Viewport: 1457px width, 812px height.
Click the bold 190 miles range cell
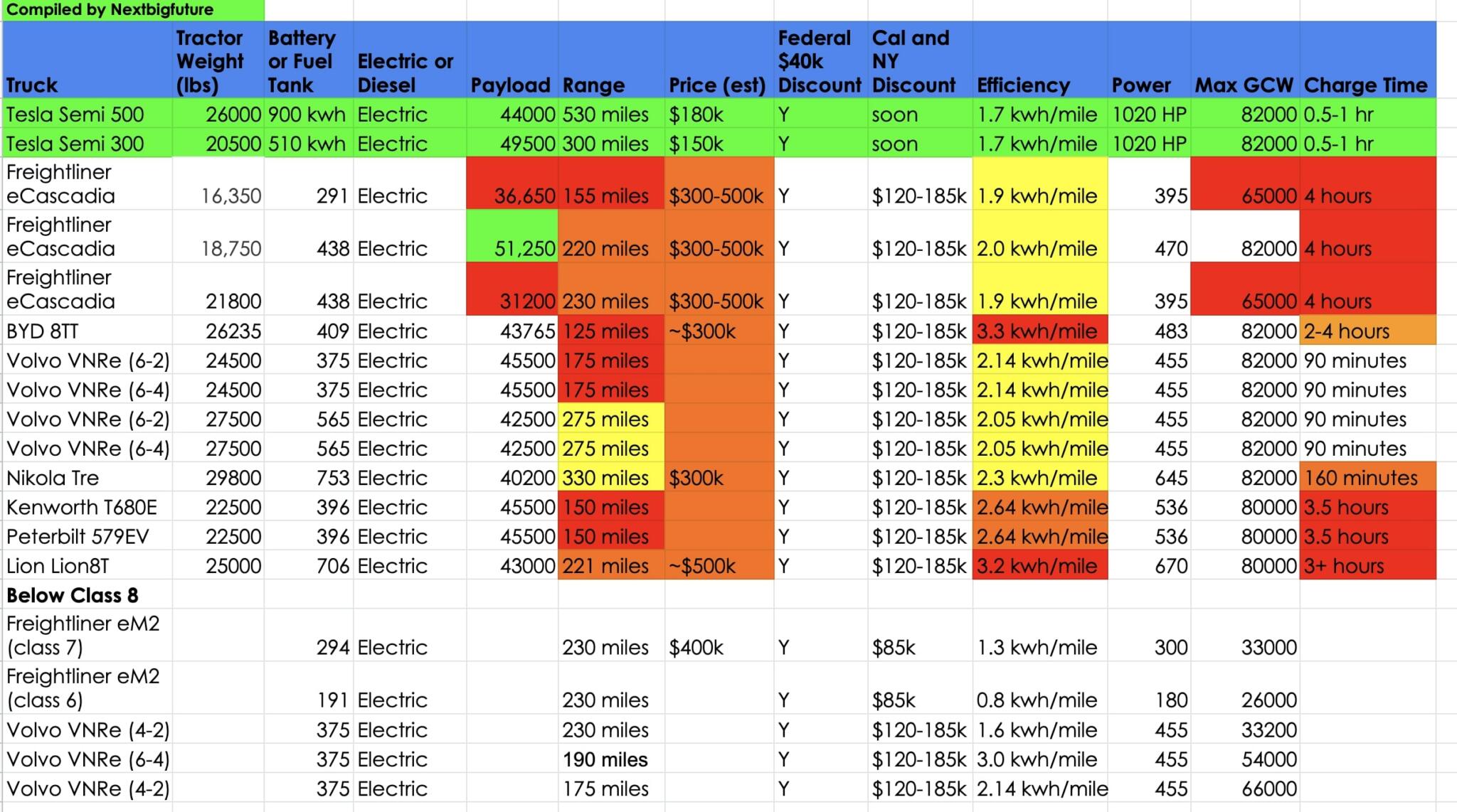point(611,759)
